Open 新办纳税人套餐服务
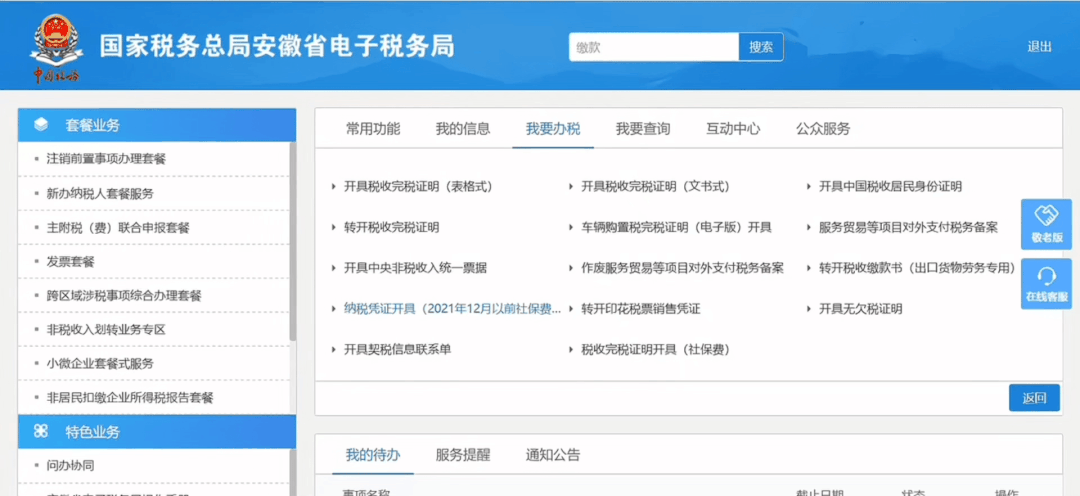The height and width of the screenshot is (496, 1080). 100,194
